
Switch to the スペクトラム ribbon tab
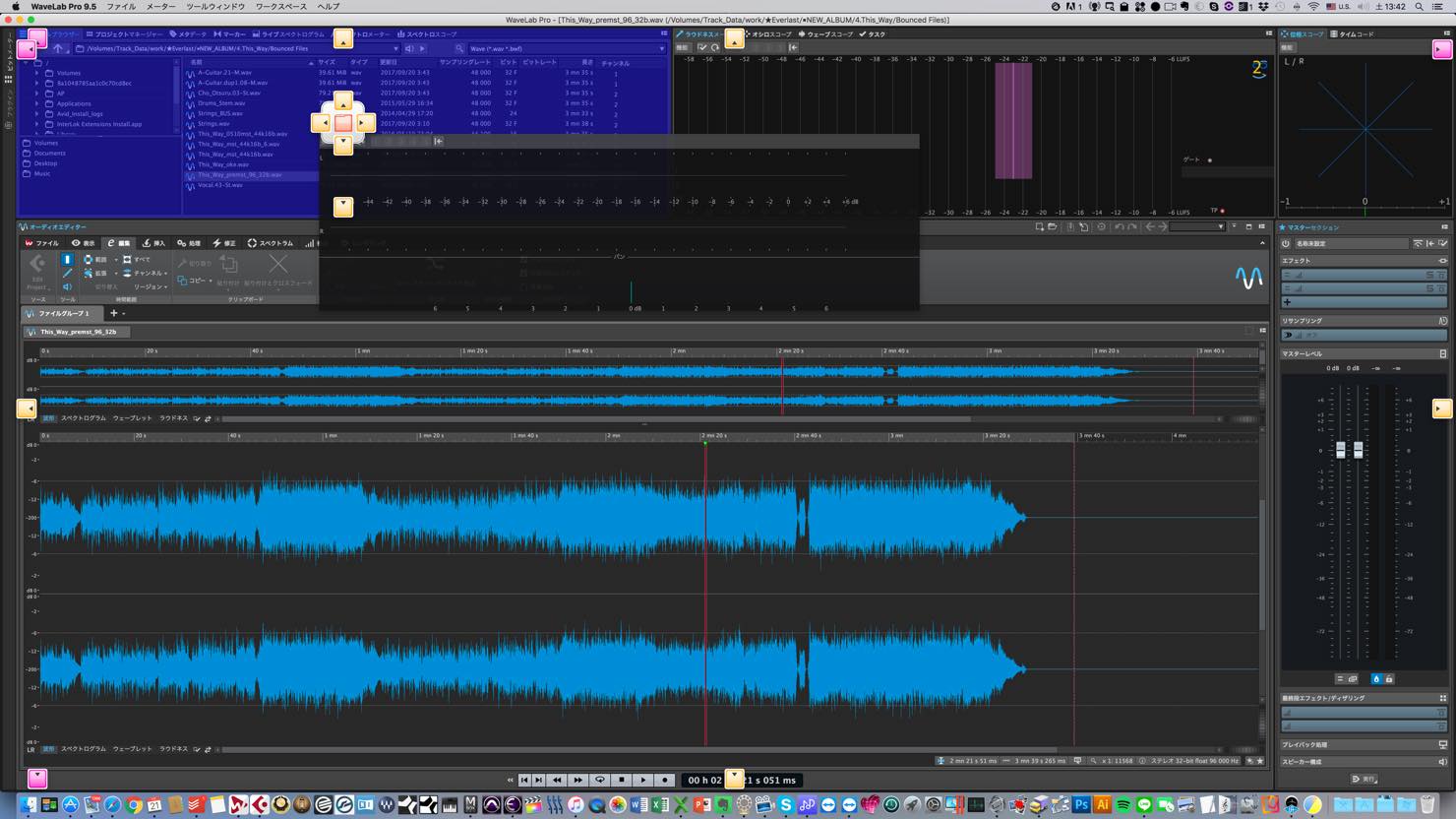(x=271, y=243)
